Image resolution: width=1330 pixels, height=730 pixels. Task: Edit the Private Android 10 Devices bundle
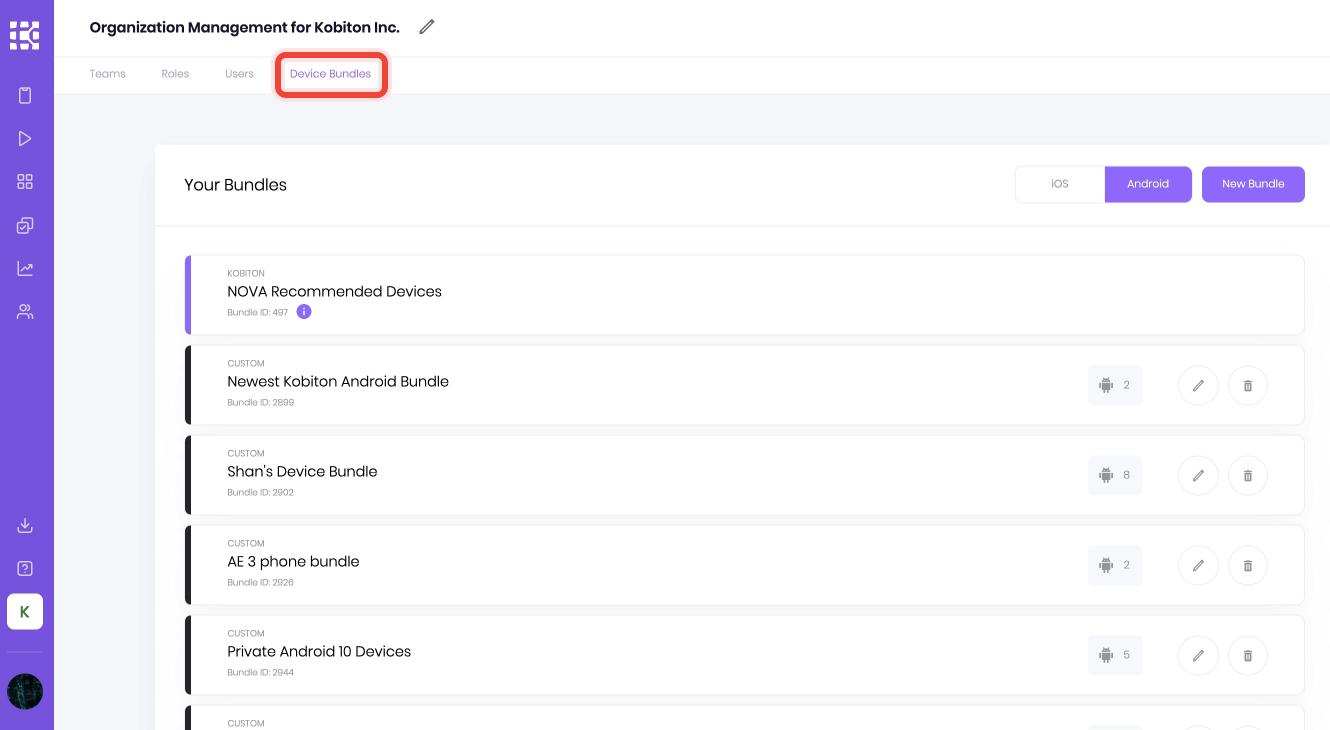click(x=1198, y=655)
